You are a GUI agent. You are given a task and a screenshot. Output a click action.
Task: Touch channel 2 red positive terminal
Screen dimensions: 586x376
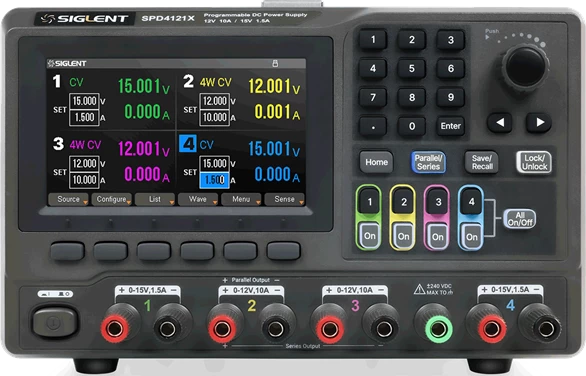(x=222, y=329)
